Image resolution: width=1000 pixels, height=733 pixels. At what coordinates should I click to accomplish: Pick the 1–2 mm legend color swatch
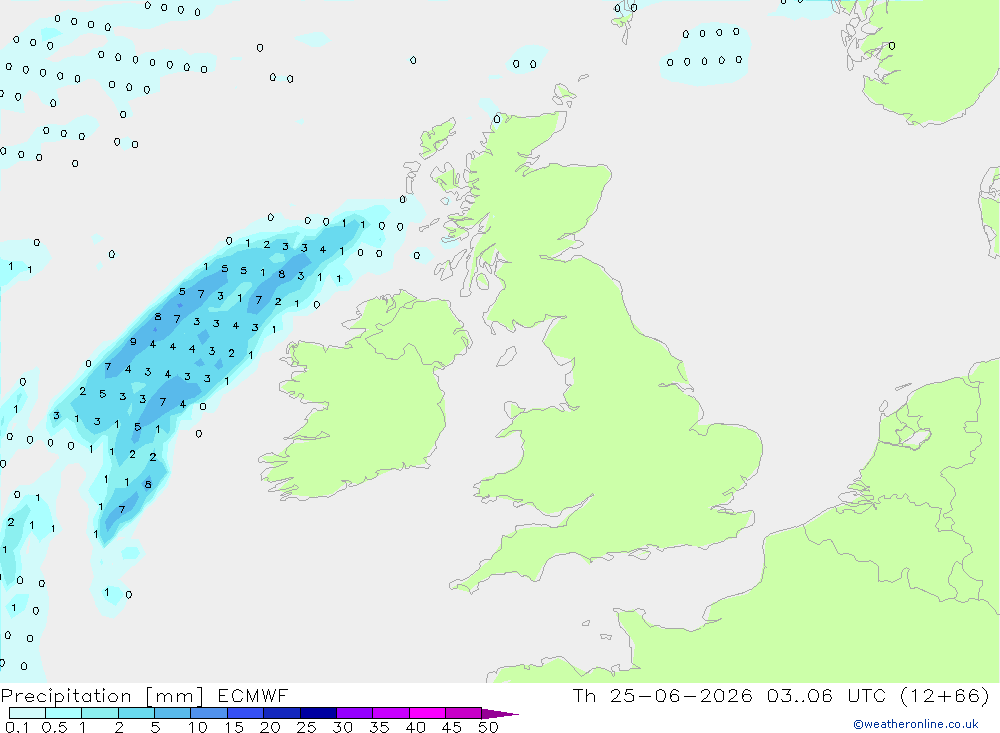(99, 713)
